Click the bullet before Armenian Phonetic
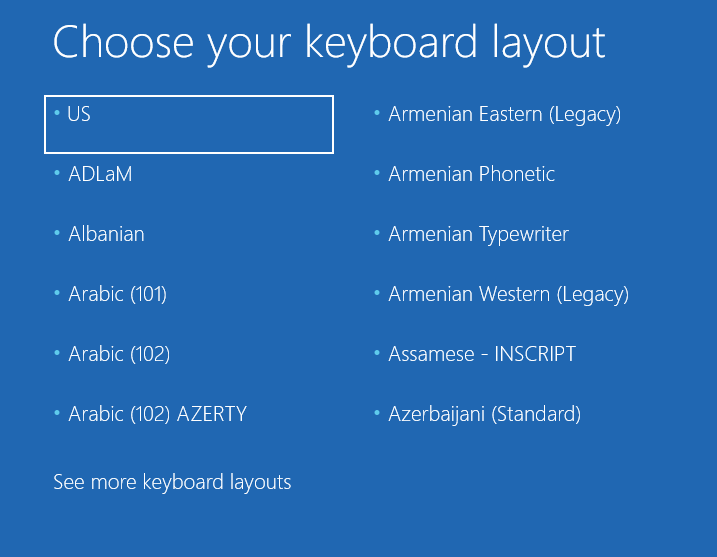The width and height of the screenshot is (717, 557). 377,174
